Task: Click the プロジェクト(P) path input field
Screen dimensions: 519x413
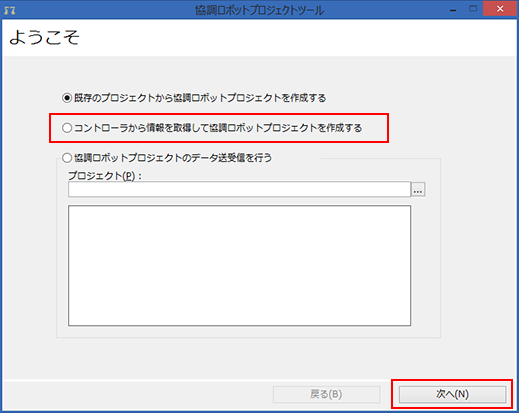Action: [x=239, y=189]
